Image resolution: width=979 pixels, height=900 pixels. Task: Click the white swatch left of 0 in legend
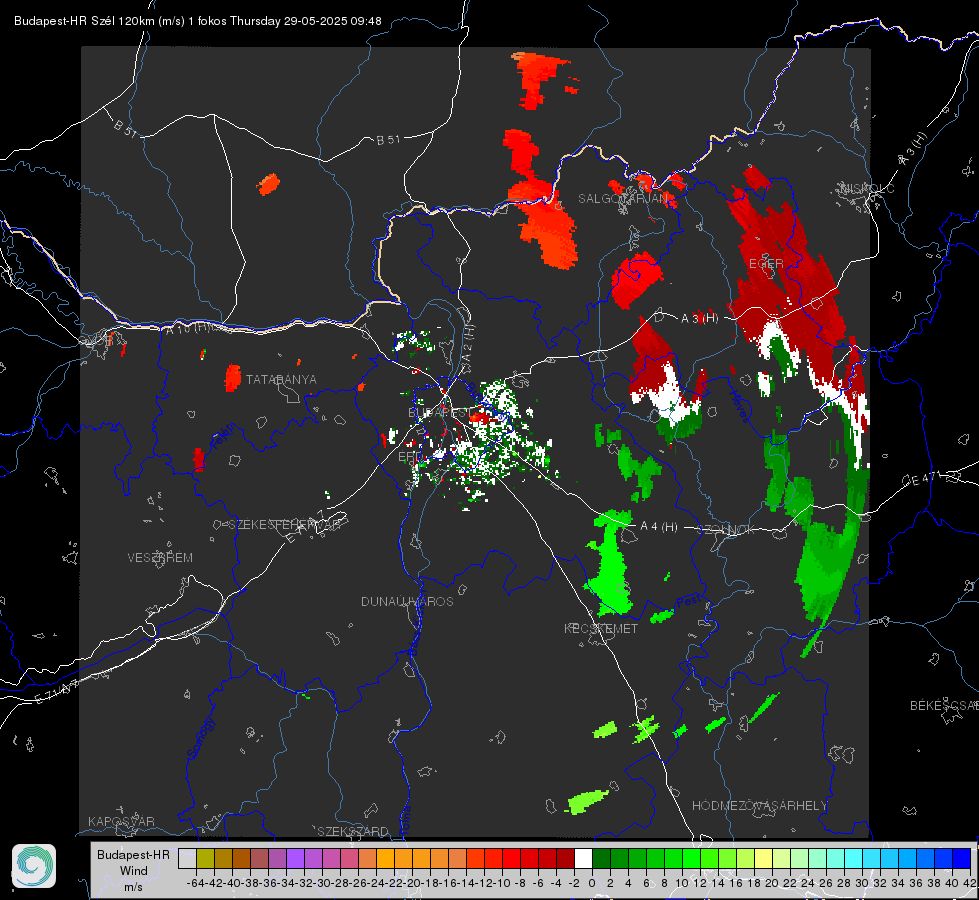pos(583,858)
